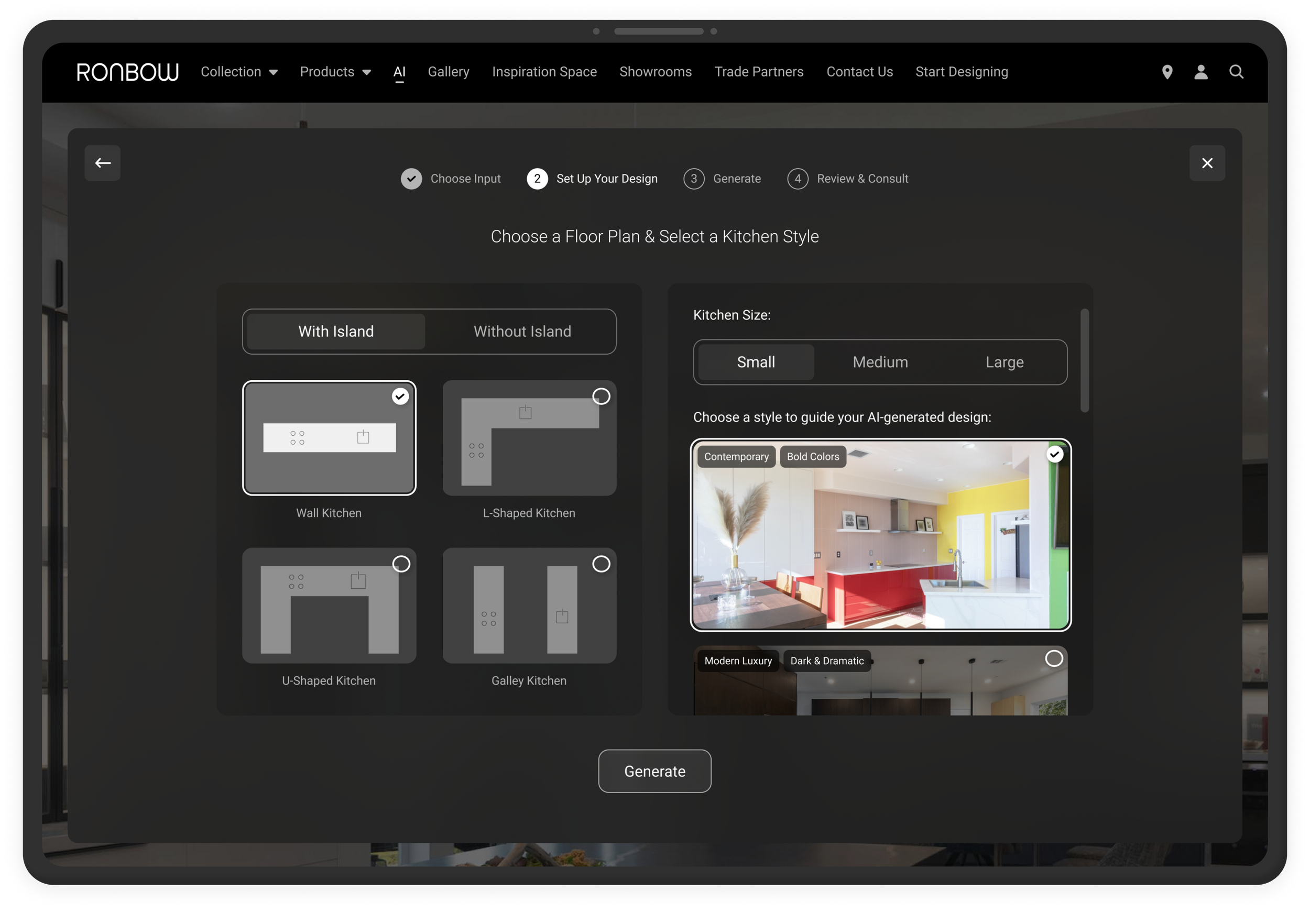Screen dimensions: 1310x924
Task: Click the back arrow icon
Action: [x=103, y=163]
